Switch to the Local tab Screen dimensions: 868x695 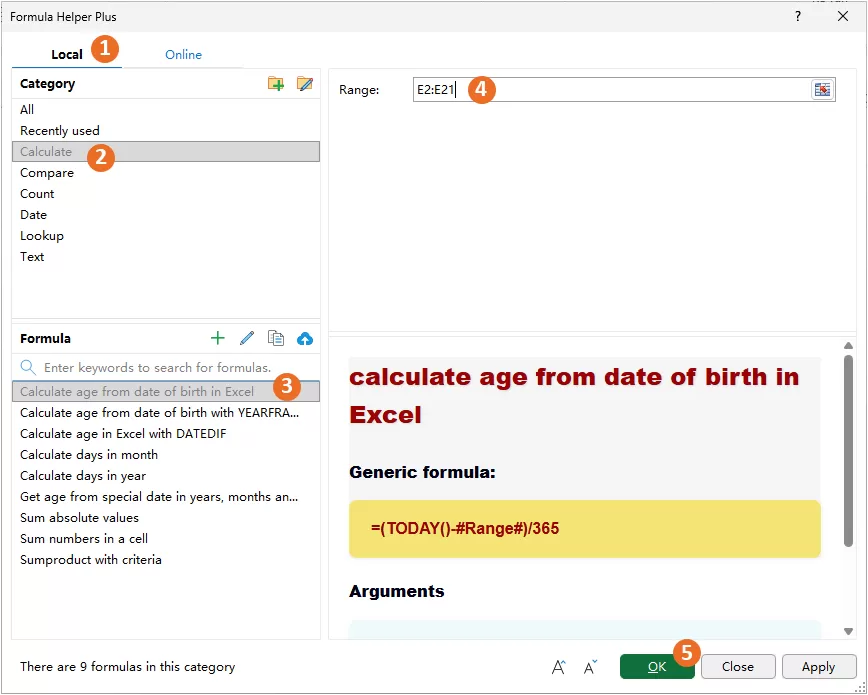coord(66,54)
